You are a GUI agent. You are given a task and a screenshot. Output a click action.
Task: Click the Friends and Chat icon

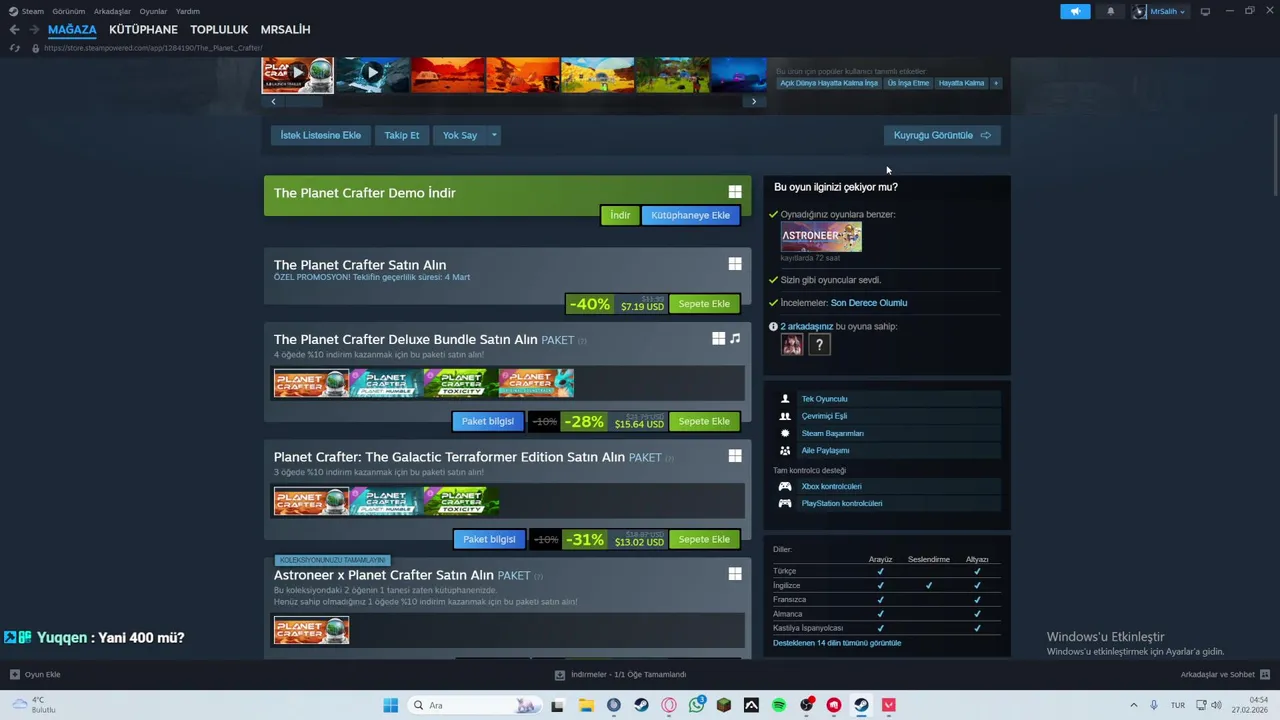pyautogui.click(x=1265, y=674)
